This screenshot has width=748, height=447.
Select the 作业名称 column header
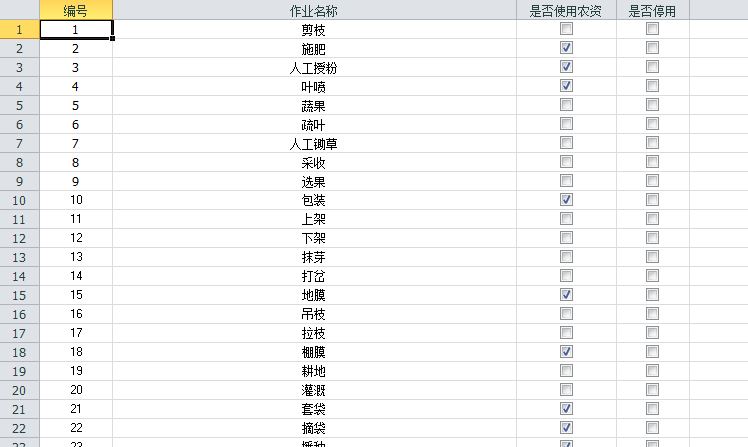(x=314, y=10)
